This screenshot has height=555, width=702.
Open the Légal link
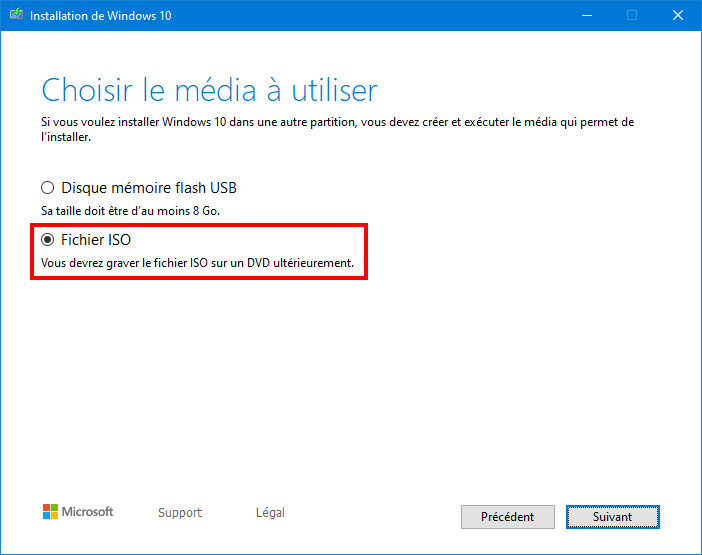pos(270,512)
